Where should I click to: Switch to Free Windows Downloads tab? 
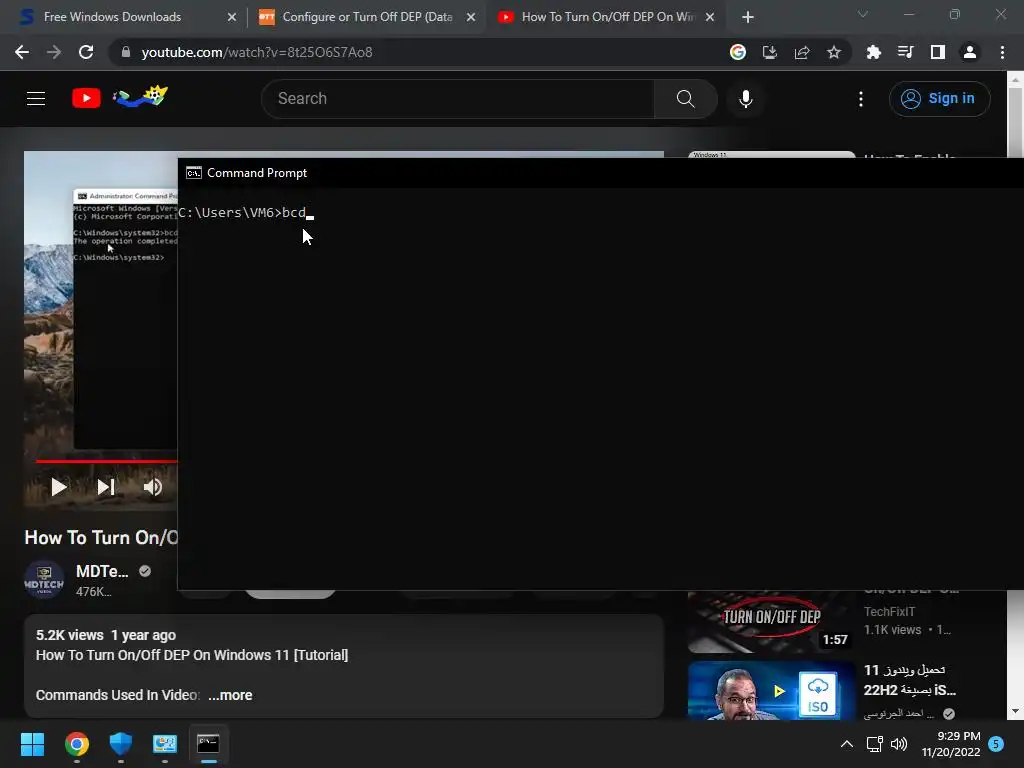112,17
